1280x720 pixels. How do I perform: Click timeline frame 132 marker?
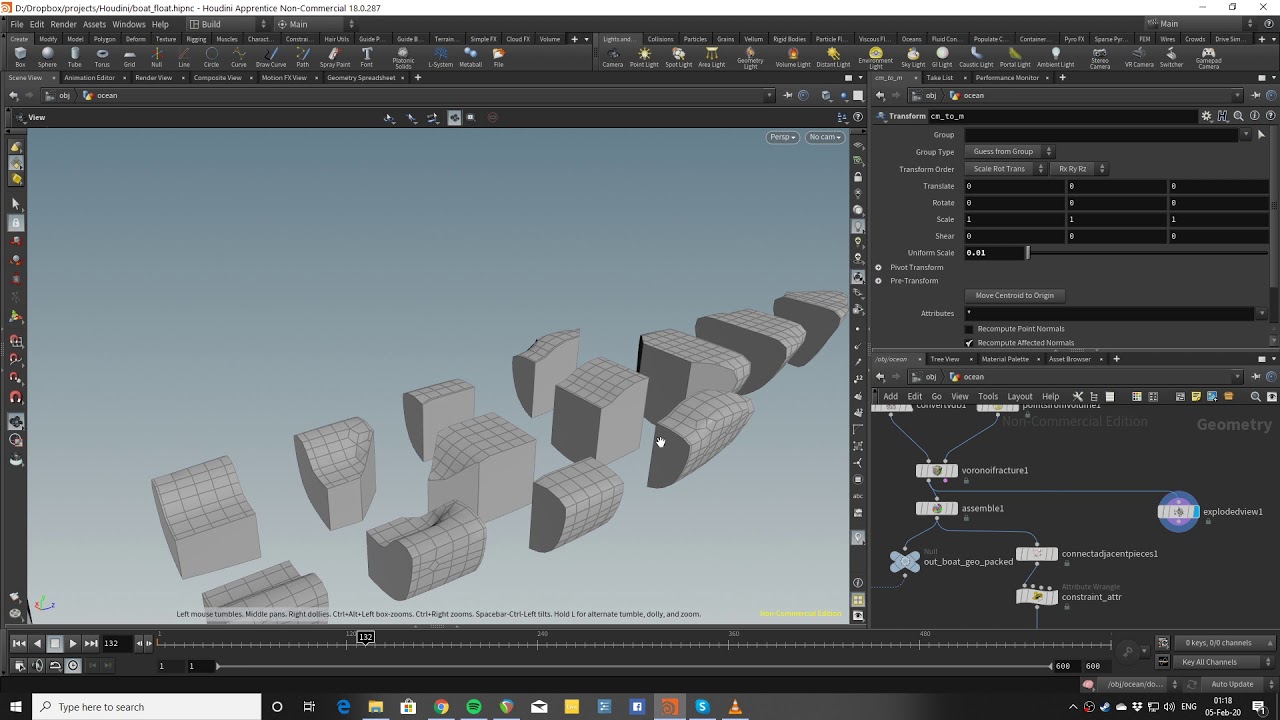pos(366,637)
